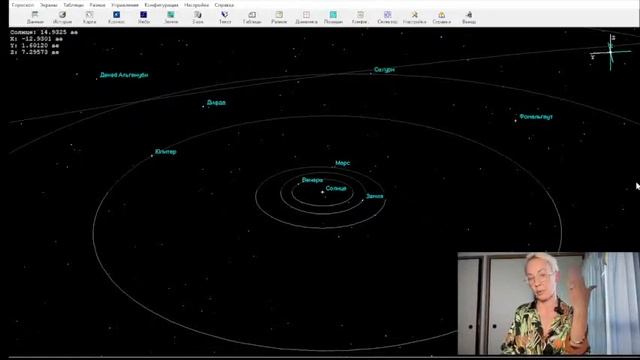Image resolution: width=640 pixels, height=360 pixels.
Task: Open the Таблицы menu in menu bar
Action: click(x=73, y=5)
